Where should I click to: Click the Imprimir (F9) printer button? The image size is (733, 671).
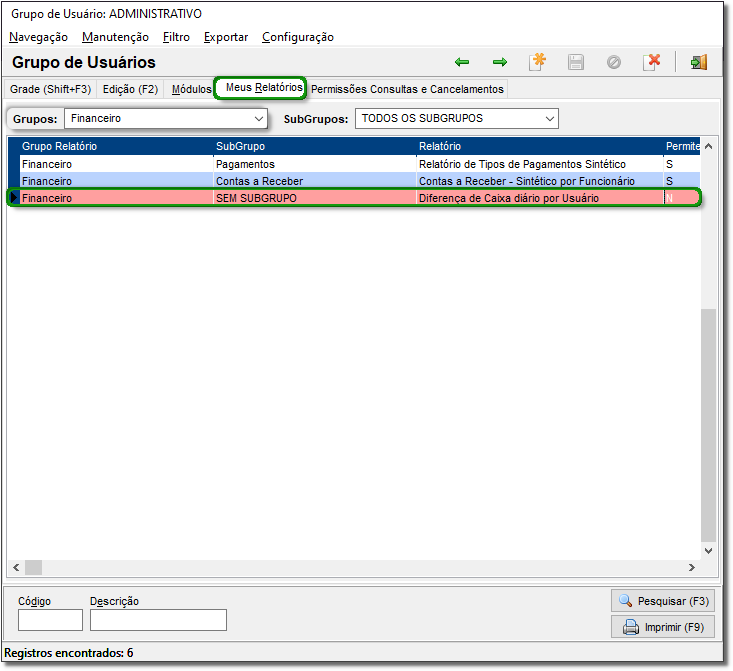[x=663, y=627]
